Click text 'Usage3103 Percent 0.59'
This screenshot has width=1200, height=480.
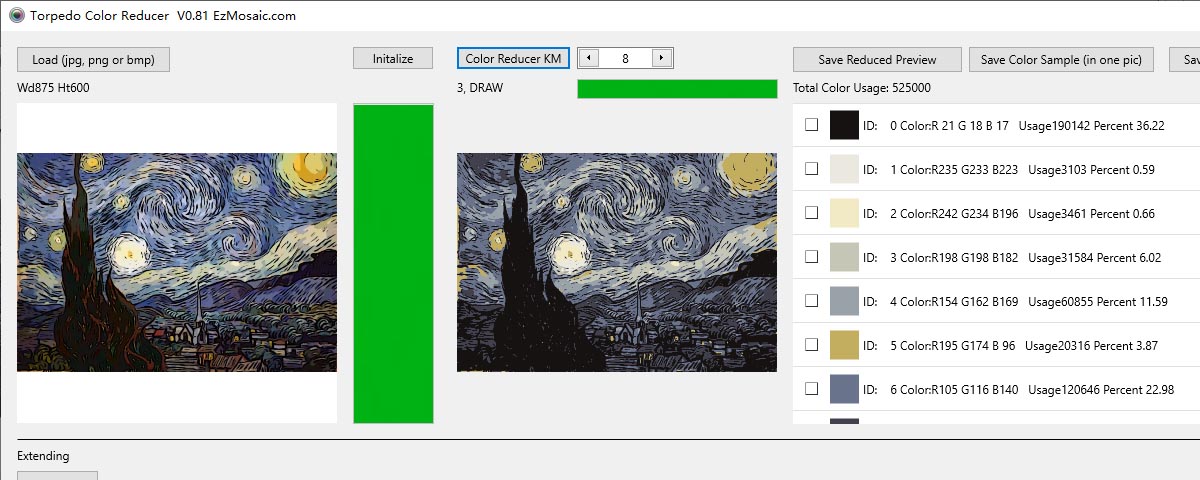point(1091,170)
